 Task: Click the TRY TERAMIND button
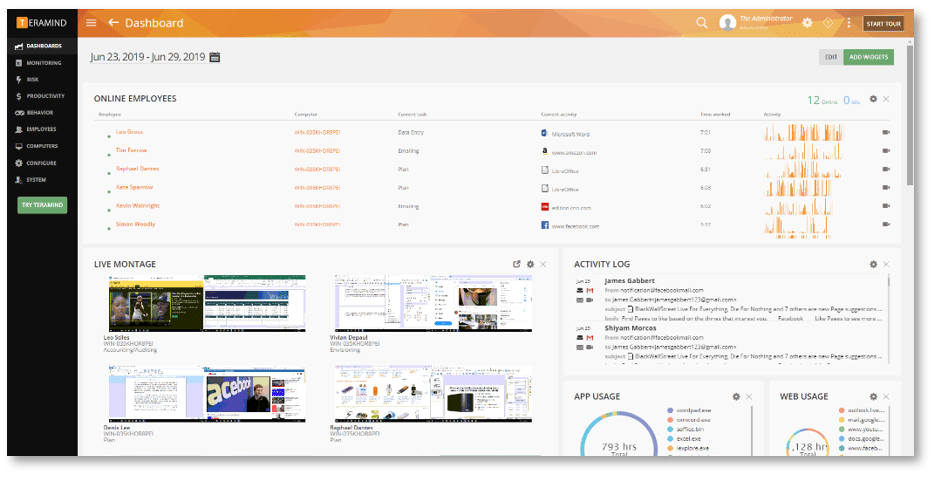[x=42, y=205]
